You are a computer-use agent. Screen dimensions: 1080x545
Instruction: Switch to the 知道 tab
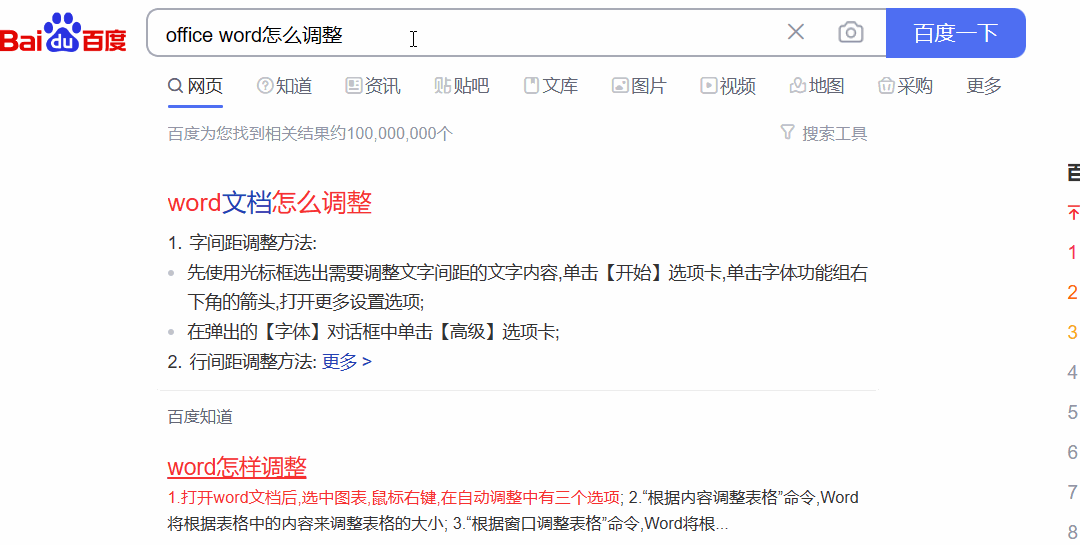click(284, 86)
